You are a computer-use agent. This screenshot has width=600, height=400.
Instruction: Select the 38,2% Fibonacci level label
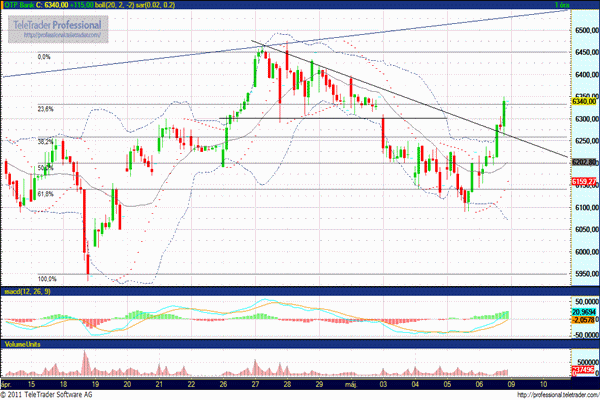pos(45,141)
